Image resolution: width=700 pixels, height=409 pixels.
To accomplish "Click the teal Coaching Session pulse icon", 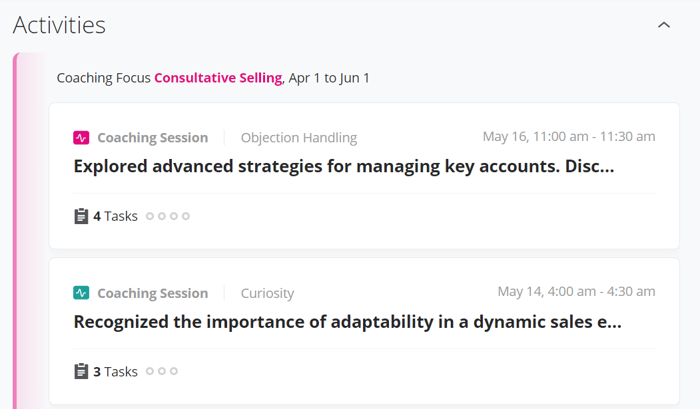I will coord(81,293).
